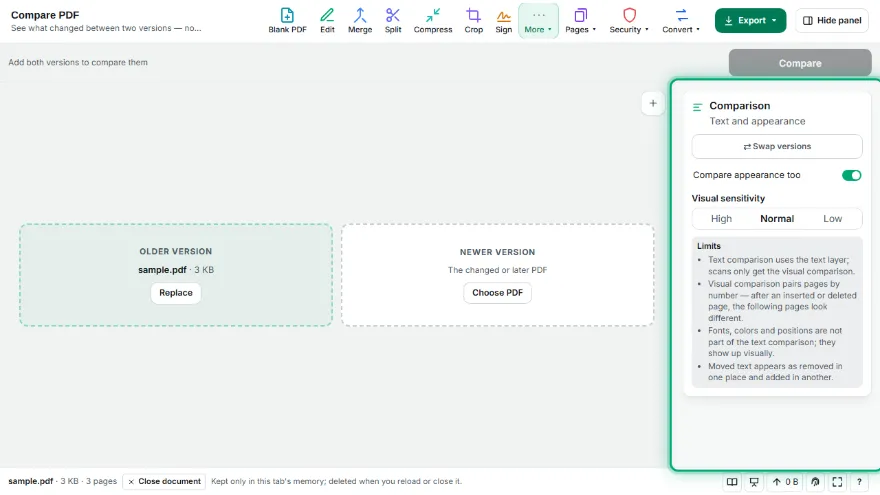Click sample.pdf status bar file info
This screenshot has height=495, width=880.
(62, 482)
